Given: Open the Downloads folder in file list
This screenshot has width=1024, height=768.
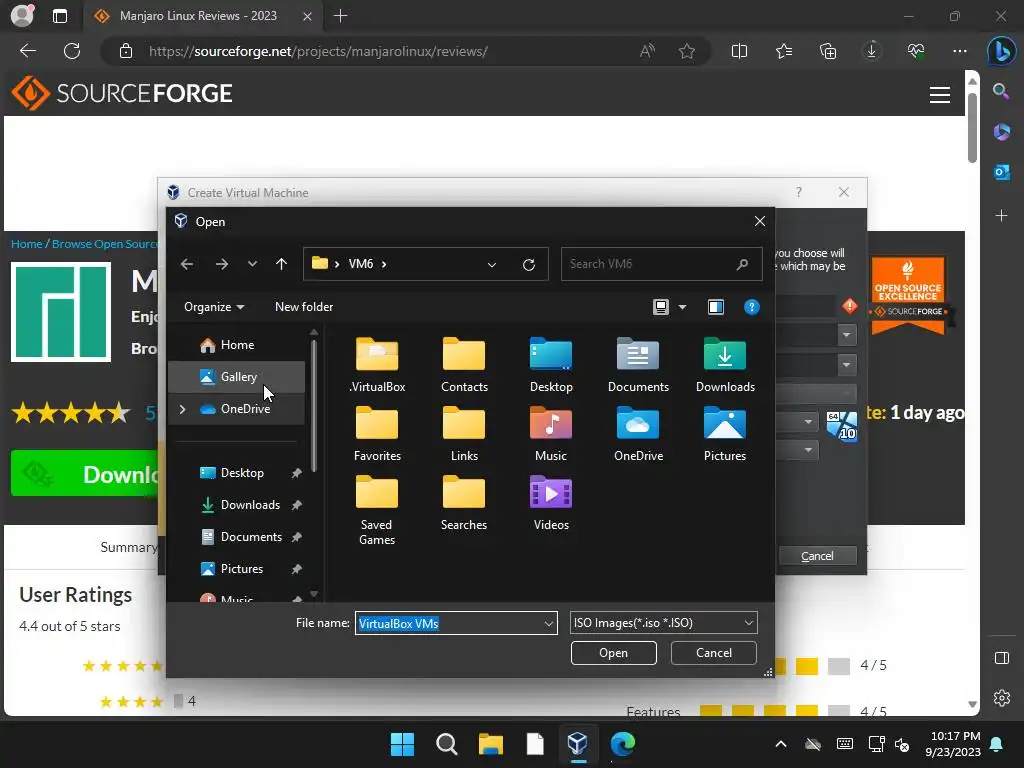Looking at the screenshot, I should point(725,364).
